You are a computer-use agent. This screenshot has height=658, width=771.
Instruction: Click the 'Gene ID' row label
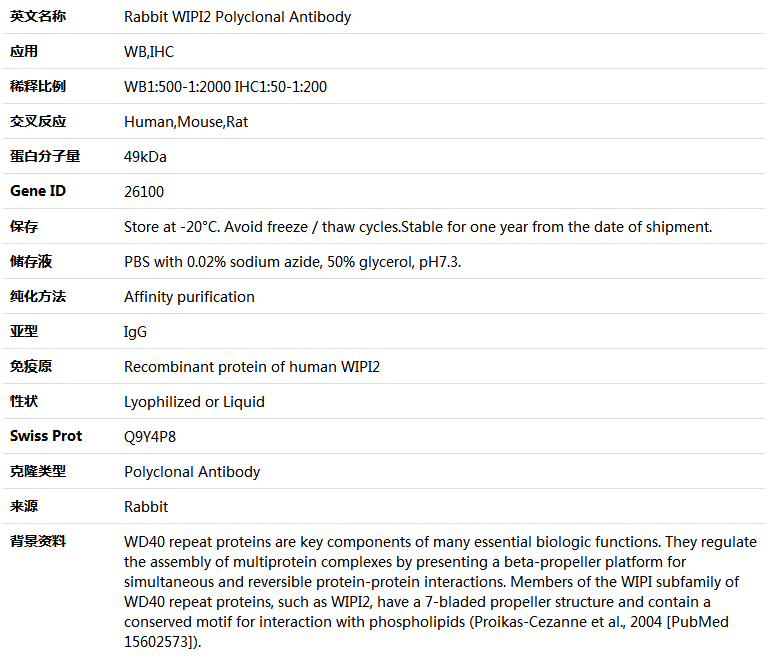[x=38, y=191]
